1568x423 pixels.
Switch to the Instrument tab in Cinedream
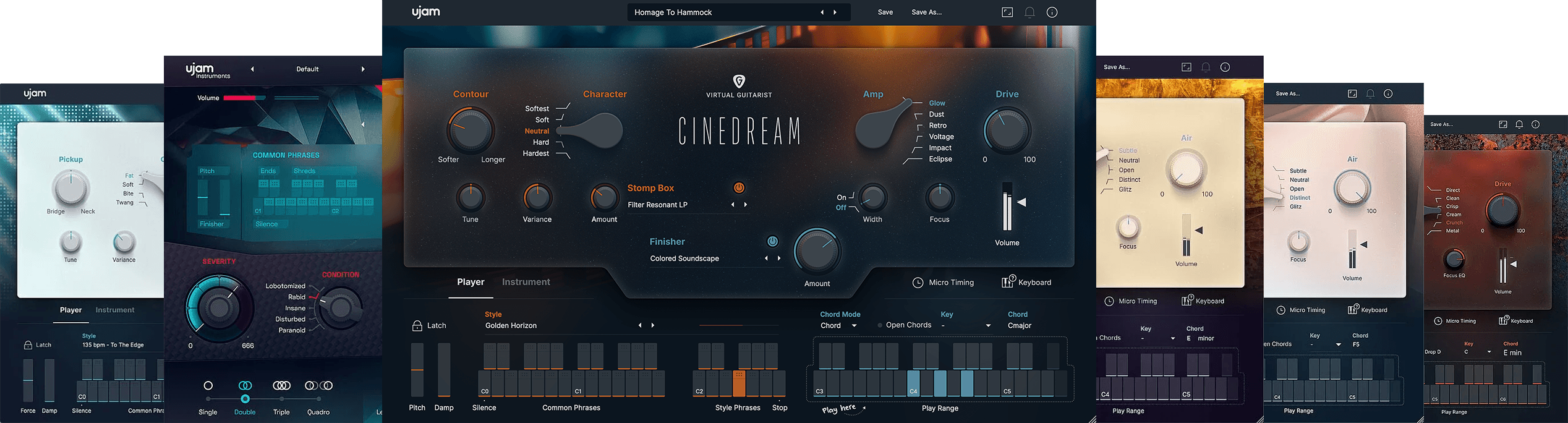coord(526,282)
